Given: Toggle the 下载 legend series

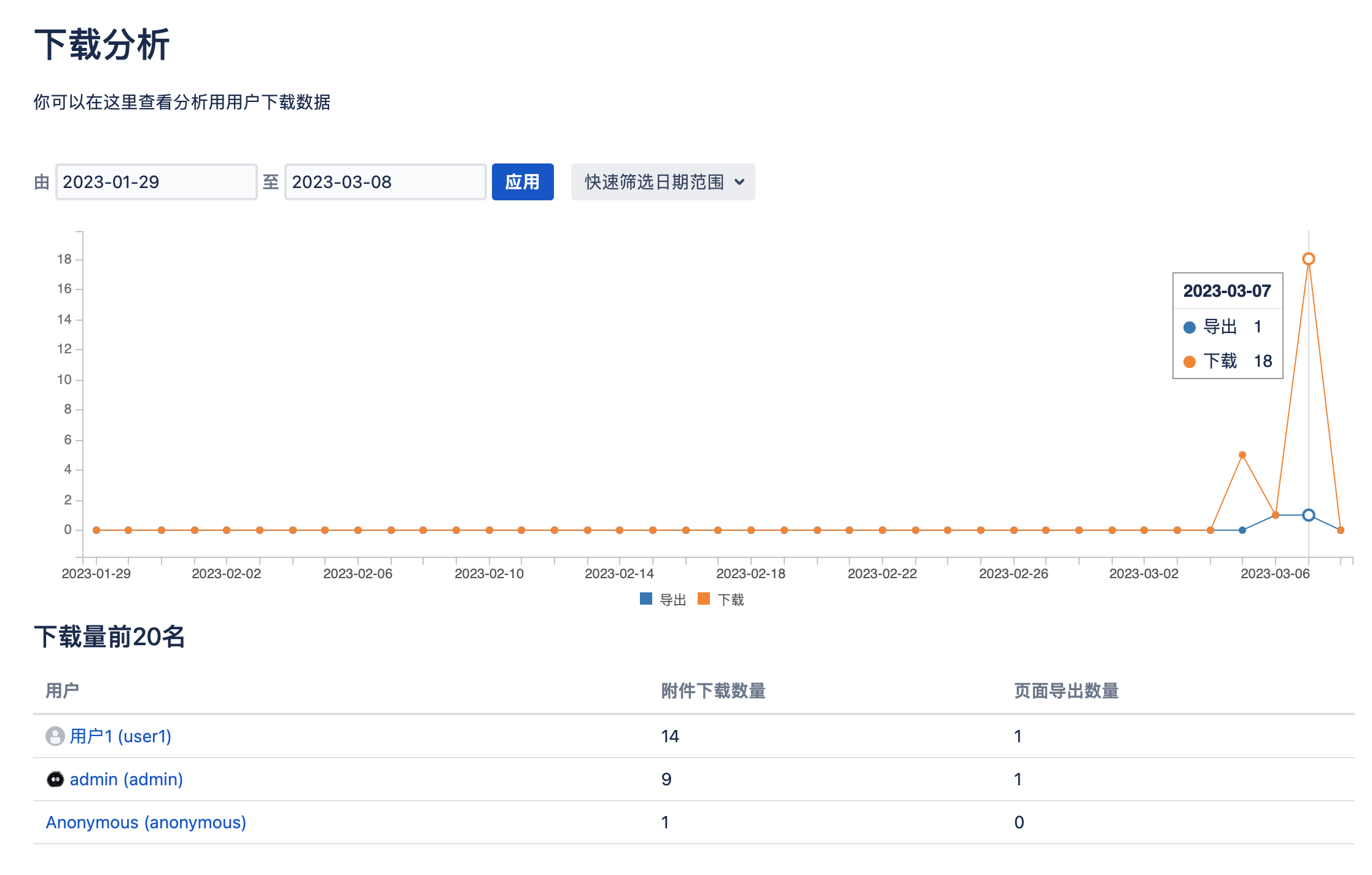Looking at the screenshot, I should click(730, 600).
